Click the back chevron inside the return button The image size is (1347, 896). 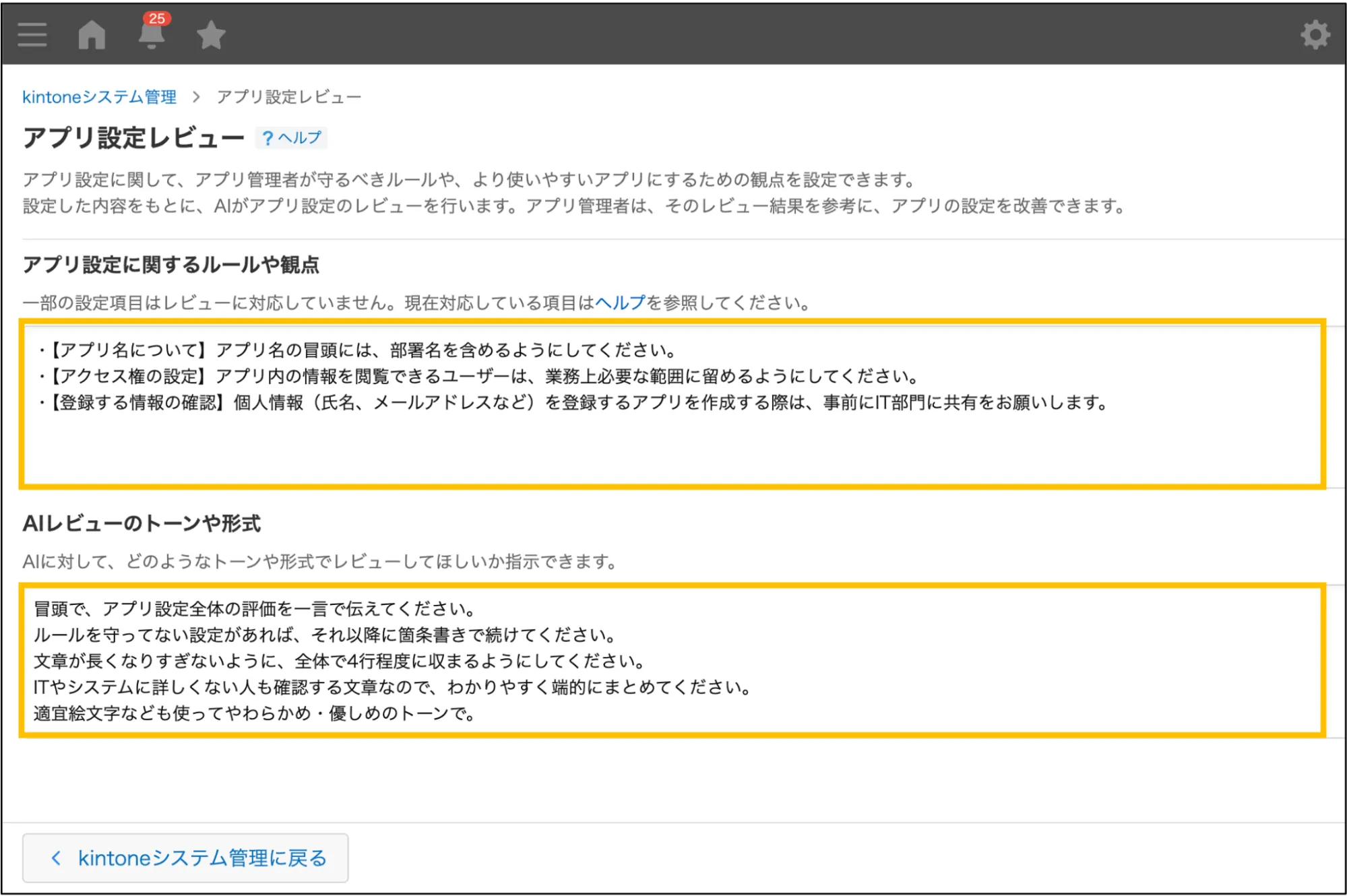(57, 858)
